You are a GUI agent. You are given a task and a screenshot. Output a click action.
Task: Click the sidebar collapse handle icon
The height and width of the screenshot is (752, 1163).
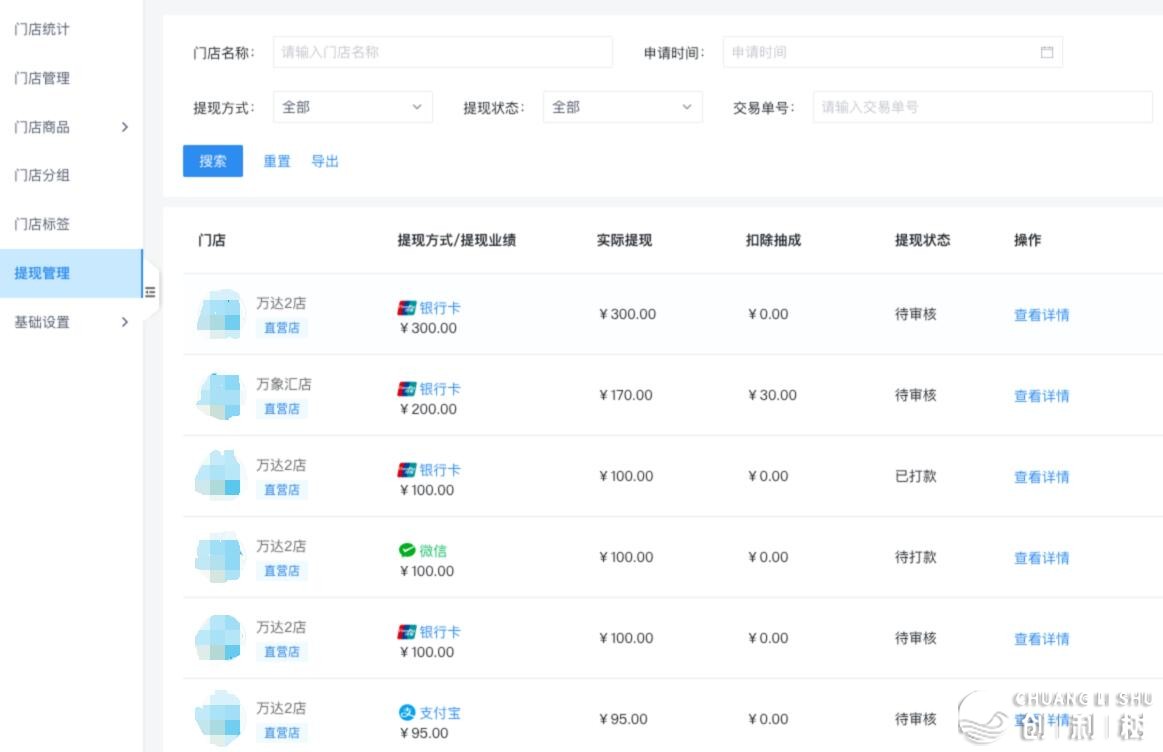point(151,292)
